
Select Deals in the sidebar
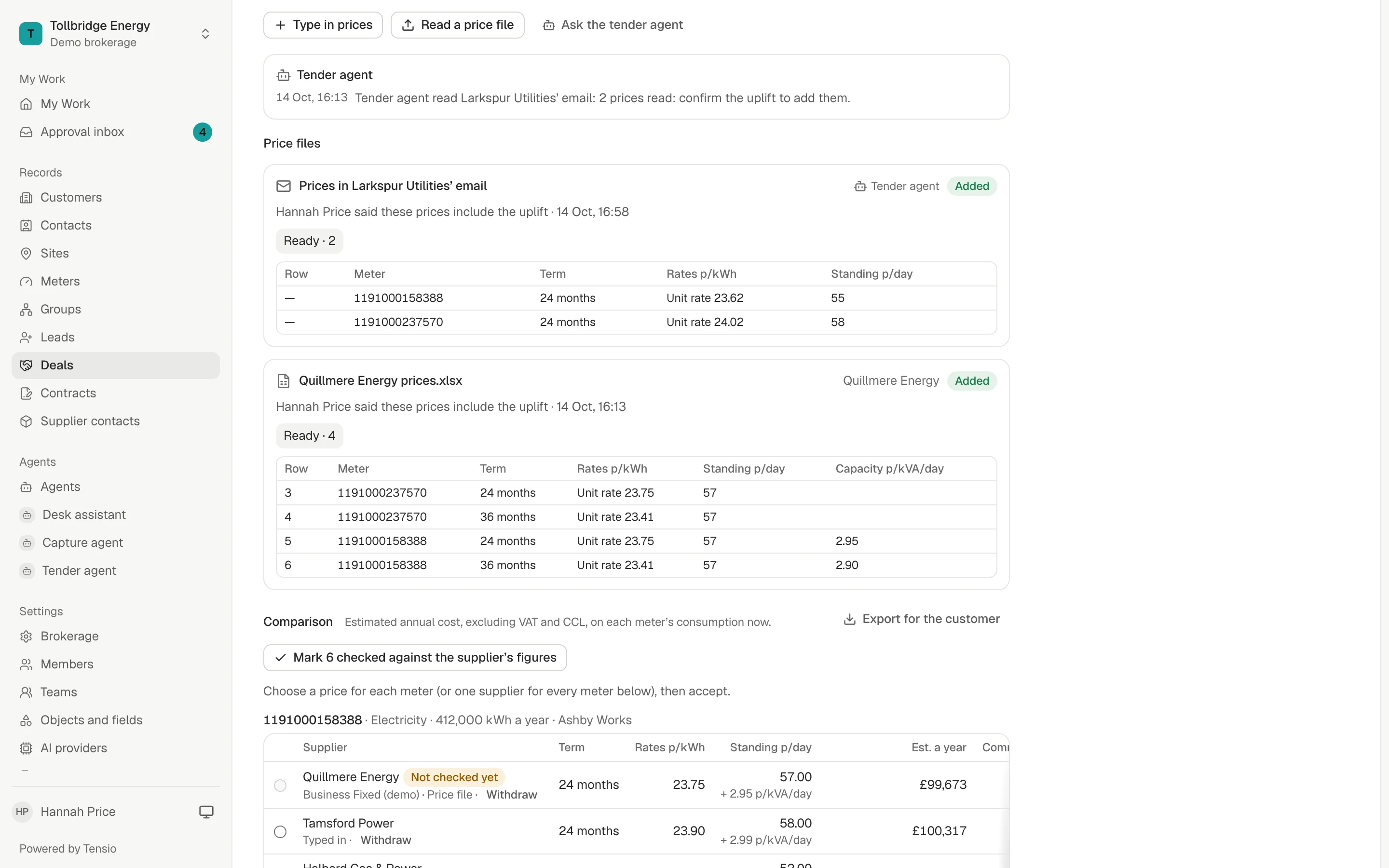click(x=115, y=365)
